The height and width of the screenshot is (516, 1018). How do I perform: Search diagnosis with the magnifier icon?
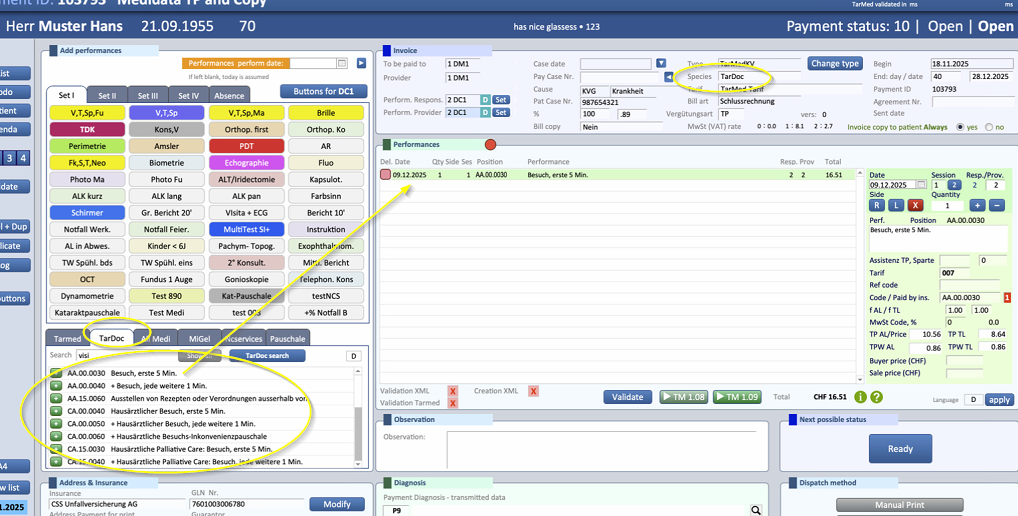[x=756, y=510]
